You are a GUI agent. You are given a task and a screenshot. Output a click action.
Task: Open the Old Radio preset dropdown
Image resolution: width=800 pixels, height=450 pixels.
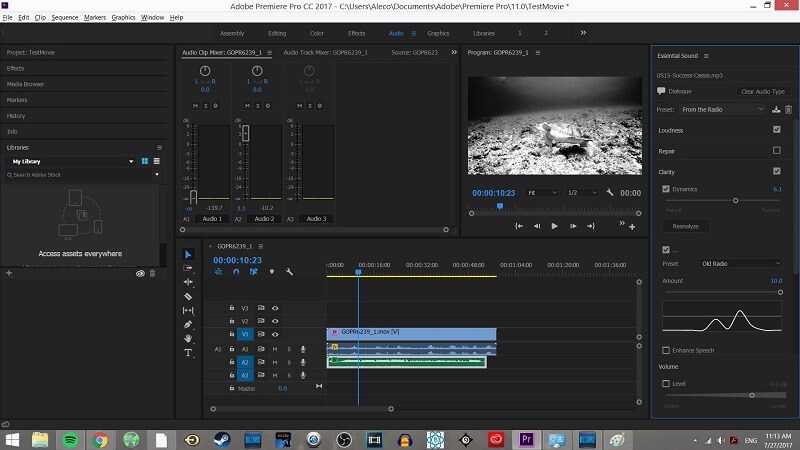click(740, 263)
